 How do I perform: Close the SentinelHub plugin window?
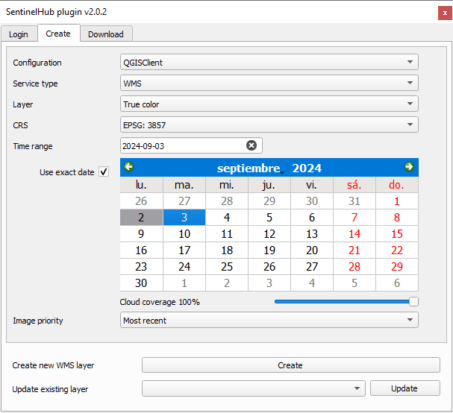[445, 13]
